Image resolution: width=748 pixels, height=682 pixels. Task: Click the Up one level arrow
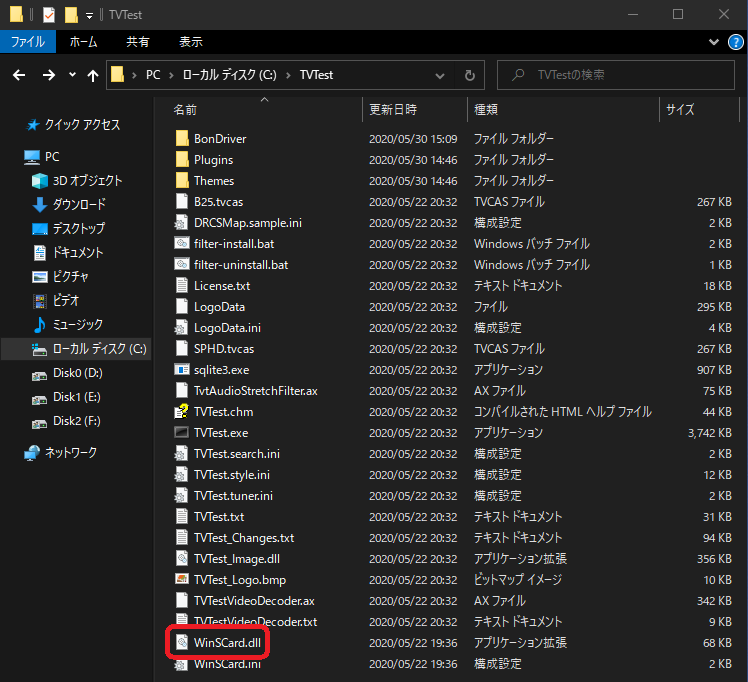pyautogui.click(x=93, y=75)
